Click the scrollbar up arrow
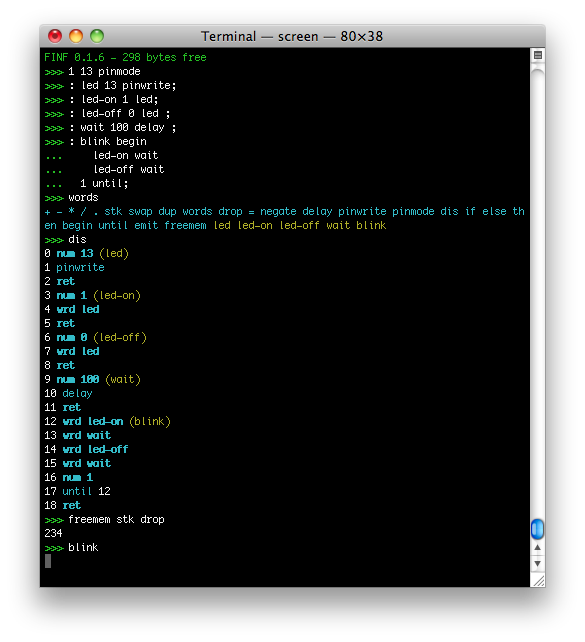Screen dimensions: 585x642 point(538,547)
